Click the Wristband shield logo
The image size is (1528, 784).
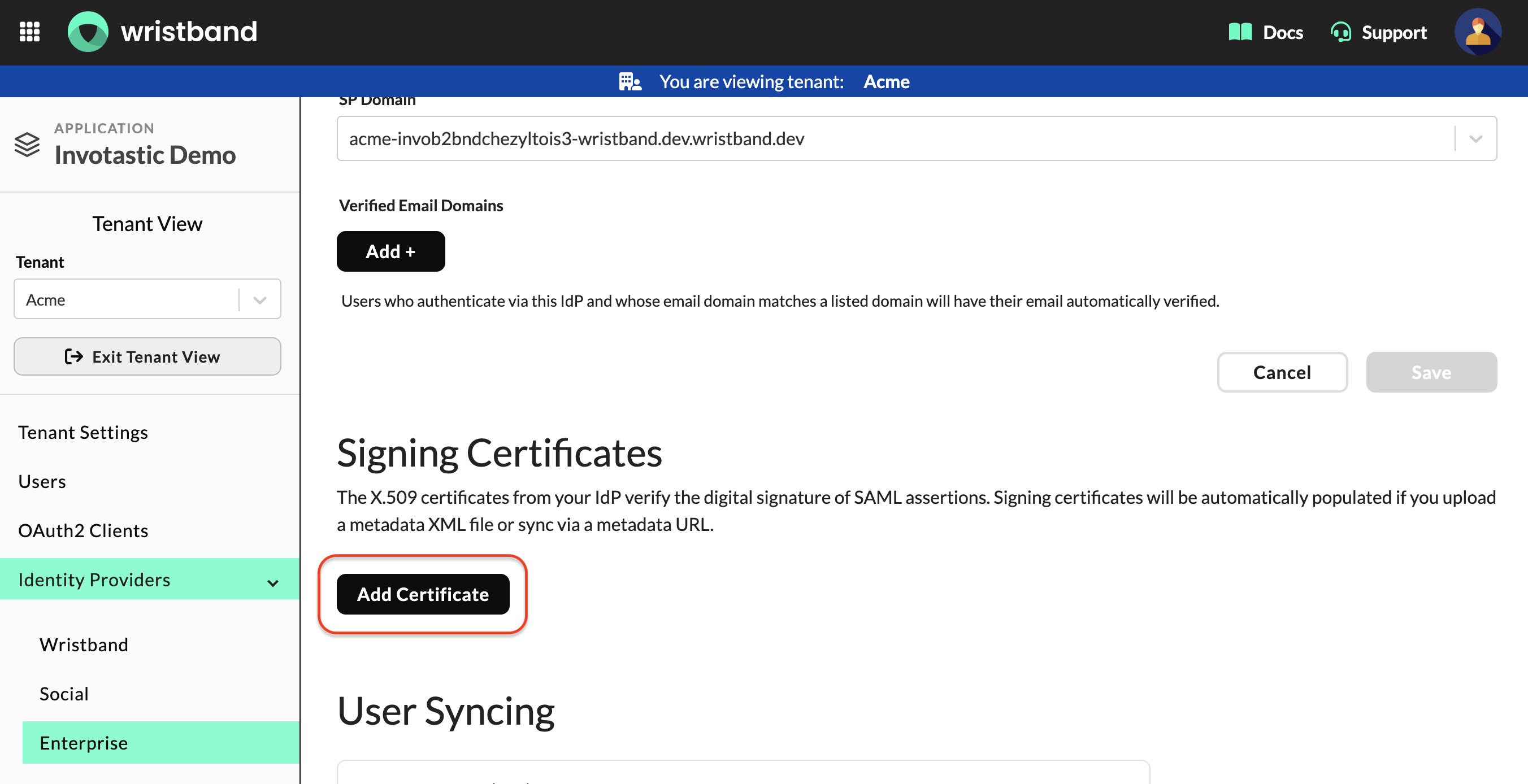(88, 32)
